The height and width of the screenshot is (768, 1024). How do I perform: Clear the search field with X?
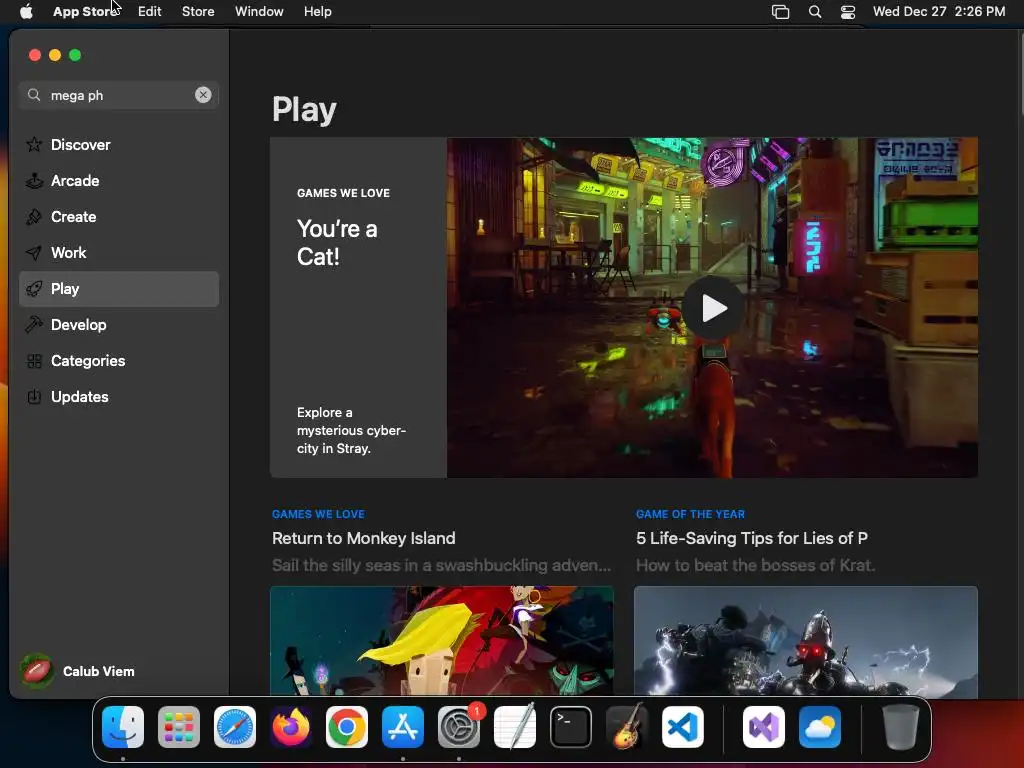[203, 95]
